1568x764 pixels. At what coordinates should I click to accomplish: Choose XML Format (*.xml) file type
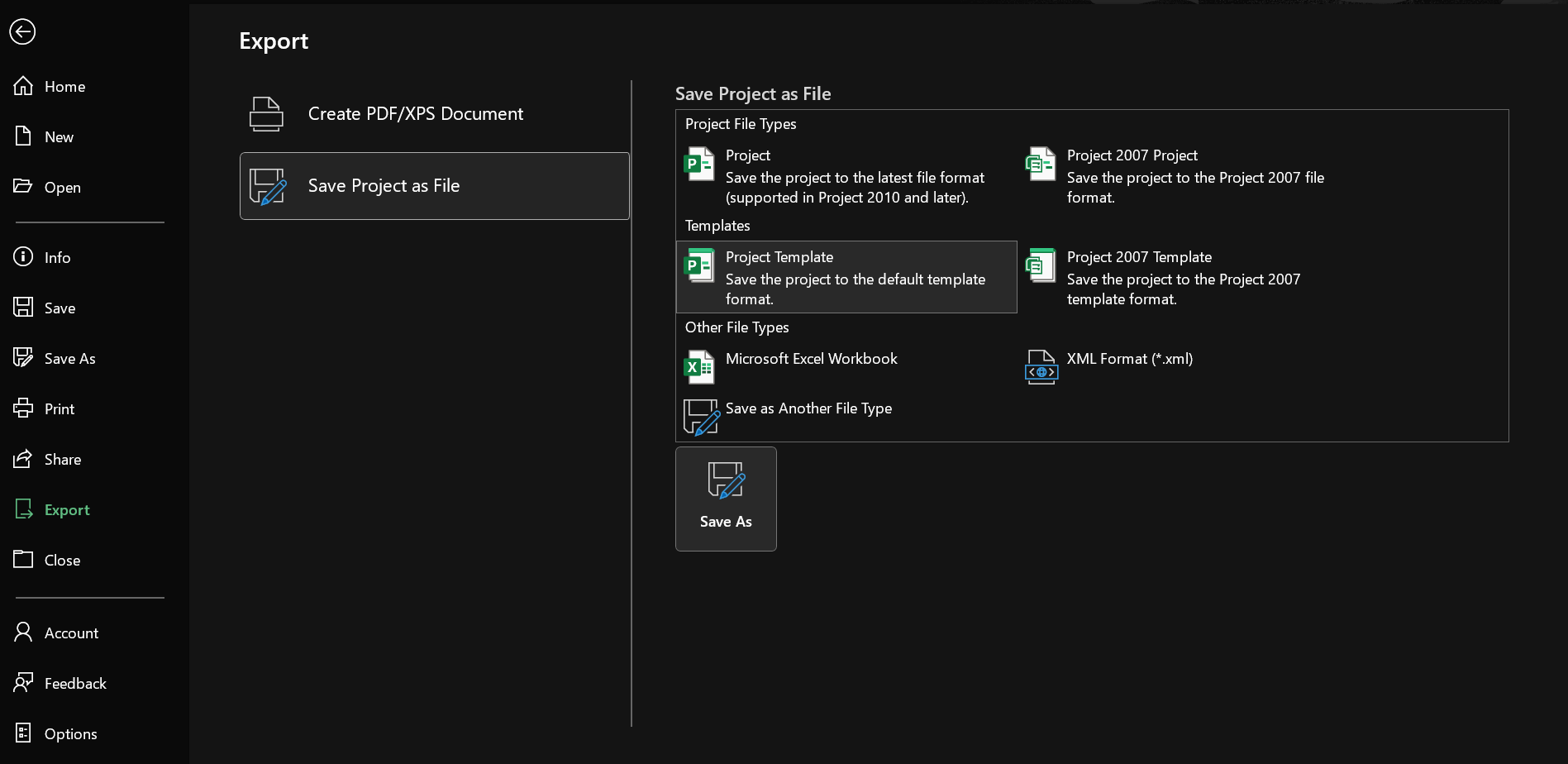(x=1188, y=366)
